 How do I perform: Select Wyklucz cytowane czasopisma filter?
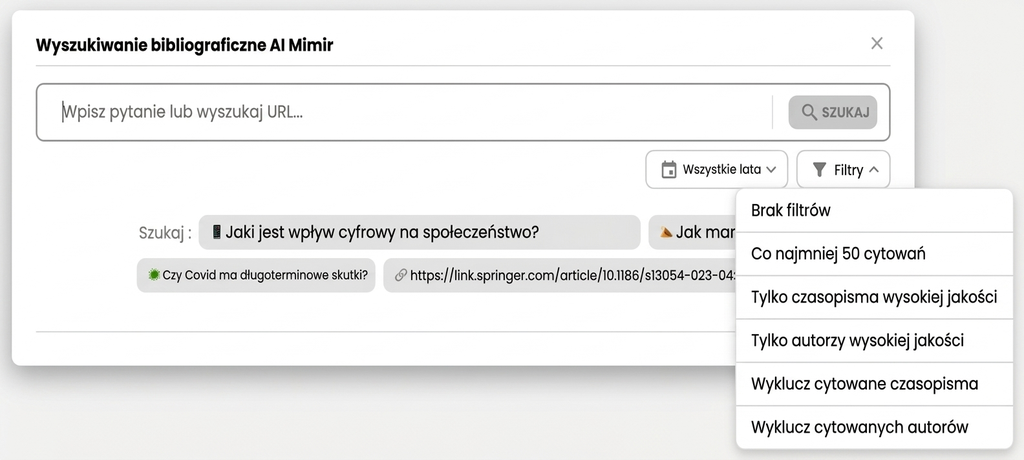coord(874,384)
